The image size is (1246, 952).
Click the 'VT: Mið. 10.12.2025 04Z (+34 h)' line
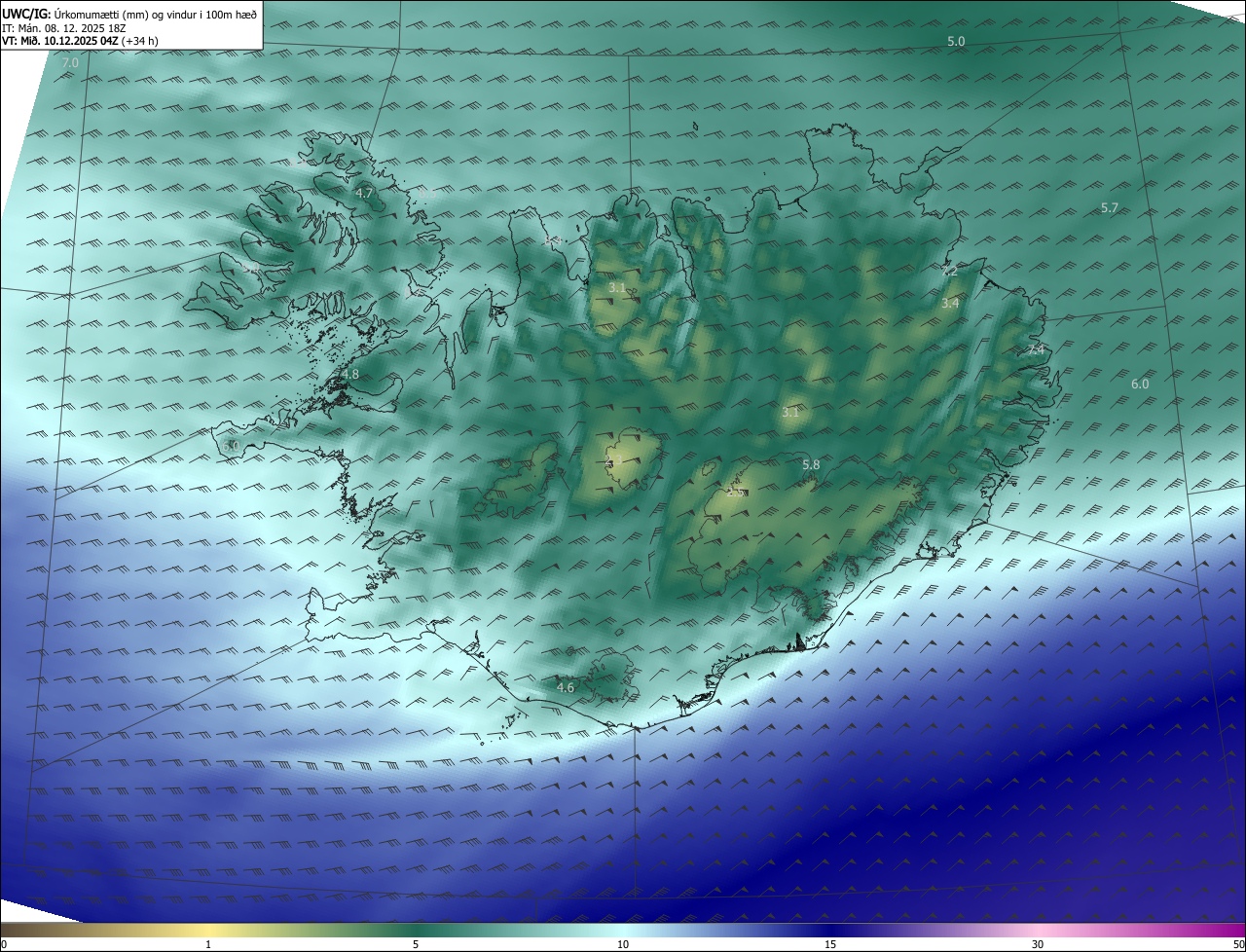tap(81, 41)
